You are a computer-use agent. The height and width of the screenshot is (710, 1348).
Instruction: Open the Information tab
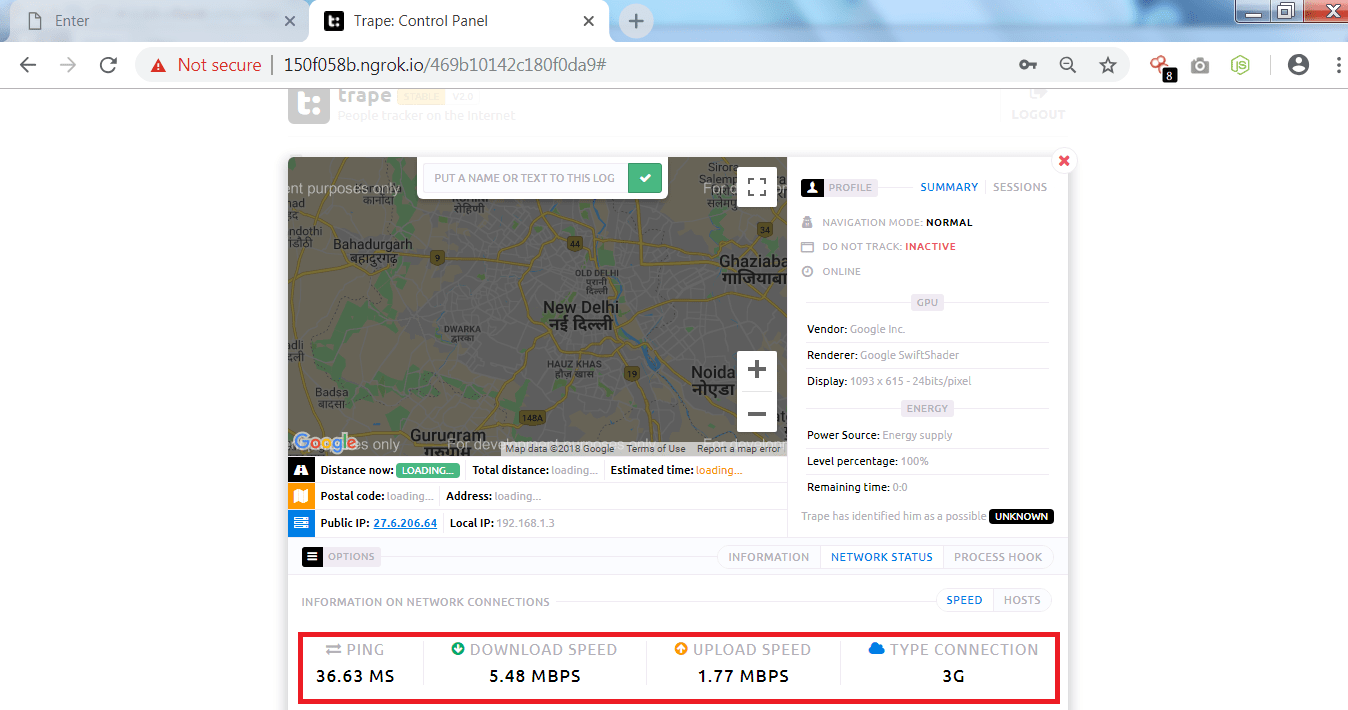click(769, 557)
